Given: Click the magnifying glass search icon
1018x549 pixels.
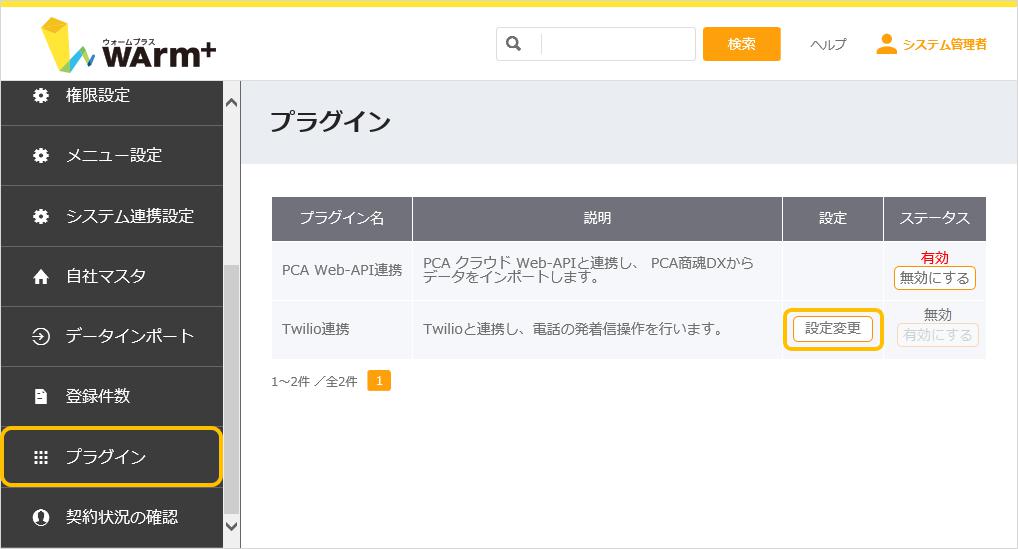Looking at the screenshot, I should pyautogui.click(x=514, y=43).
